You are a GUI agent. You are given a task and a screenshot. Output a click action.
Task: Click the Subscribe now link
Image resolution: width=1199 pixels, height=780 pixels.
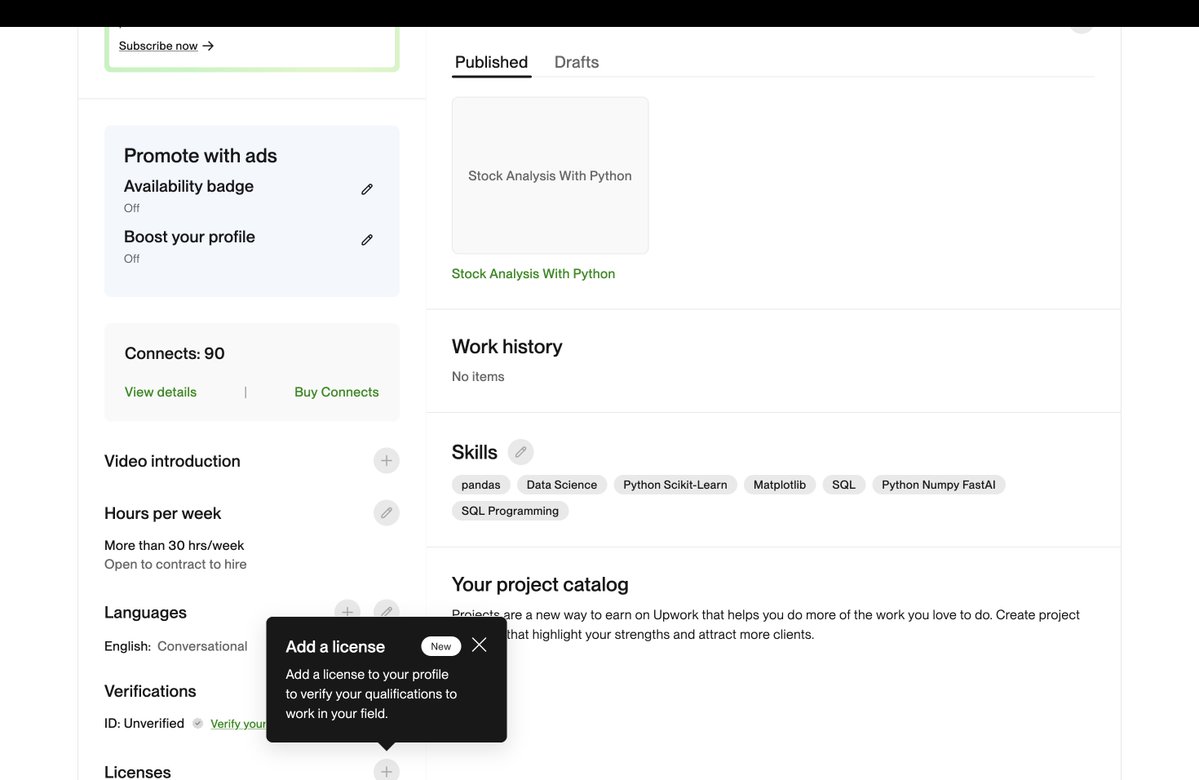click(x=166, y=46)
